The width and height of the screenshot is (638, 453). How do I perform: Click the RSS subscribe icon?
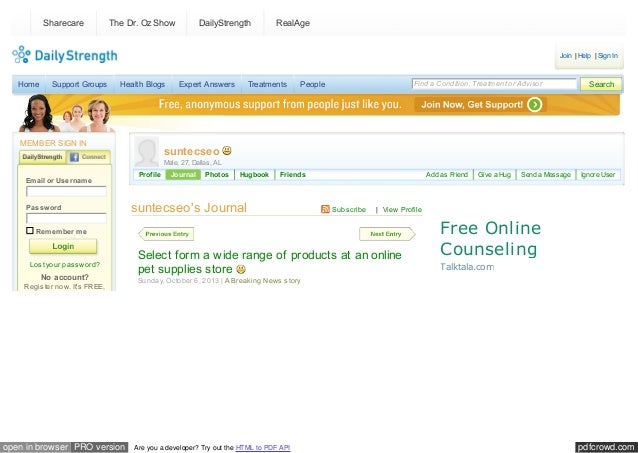point(325,209)
